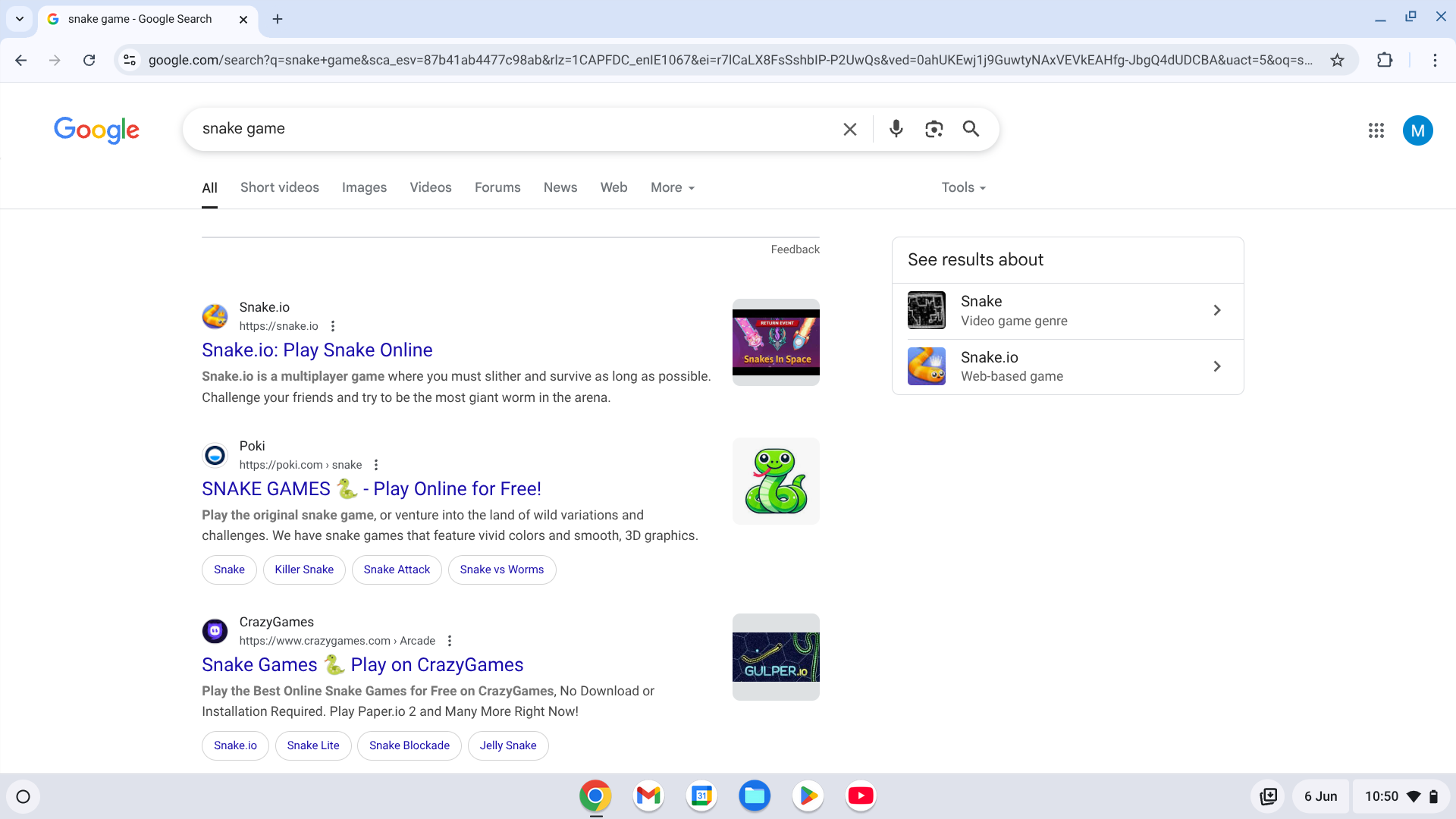Image resolution: width=1456 pixels, height=819 pixels.
Task: Open the https://snake.io URL text
Action: coord(278,326)
